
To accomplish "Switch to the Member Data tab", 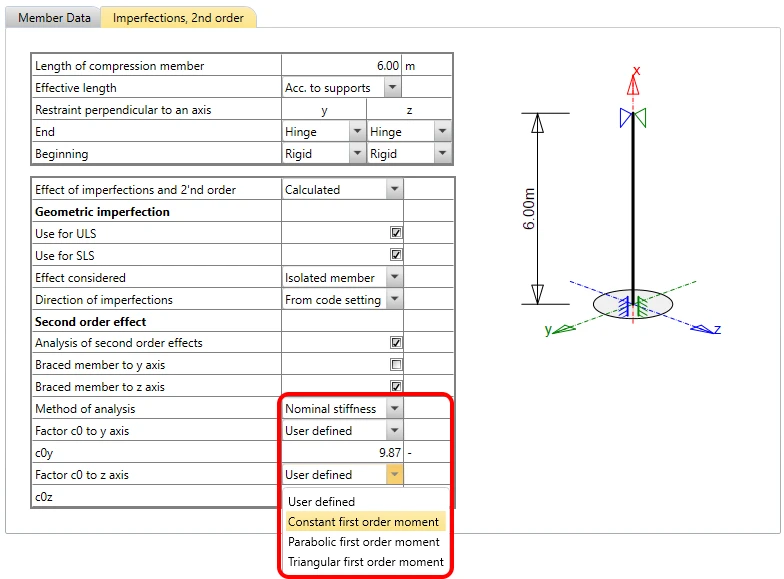I will point(54,18).
